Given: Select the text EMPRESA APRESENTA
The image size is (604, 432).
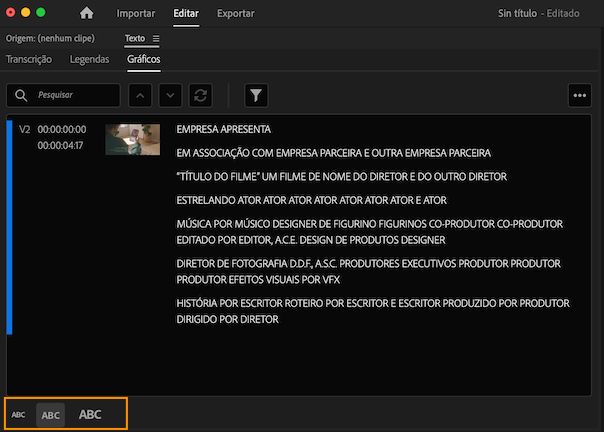Looking at the screenshot, I should coord(223,129).
